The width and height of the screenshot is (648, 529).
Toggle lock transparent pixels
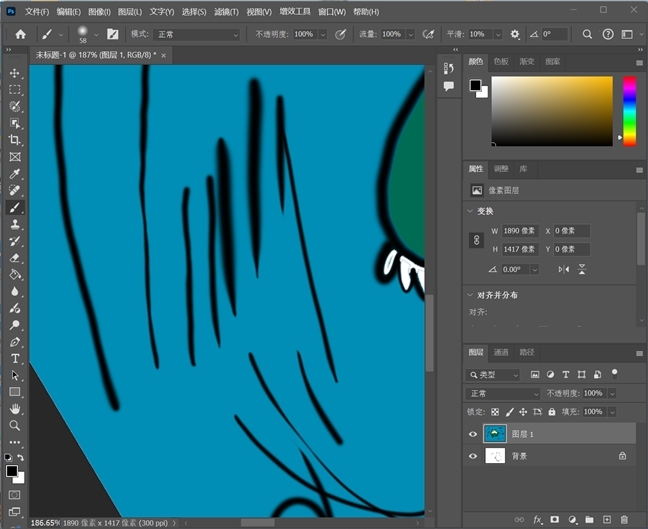coord(495,412)
